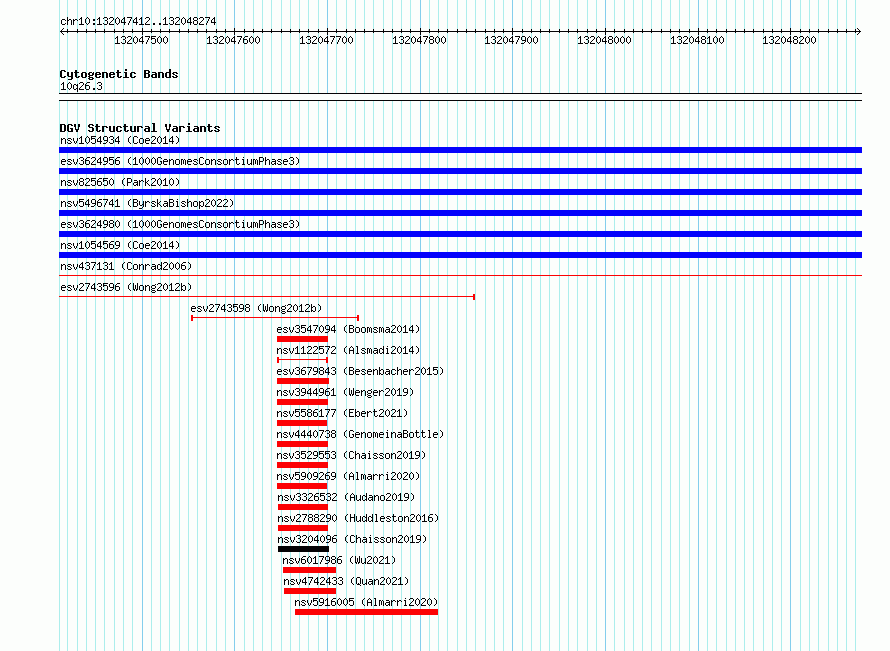Open esv3547094 (Boomsma2014) label
Screen dimensions: 890x651
(x=348, y=329)
